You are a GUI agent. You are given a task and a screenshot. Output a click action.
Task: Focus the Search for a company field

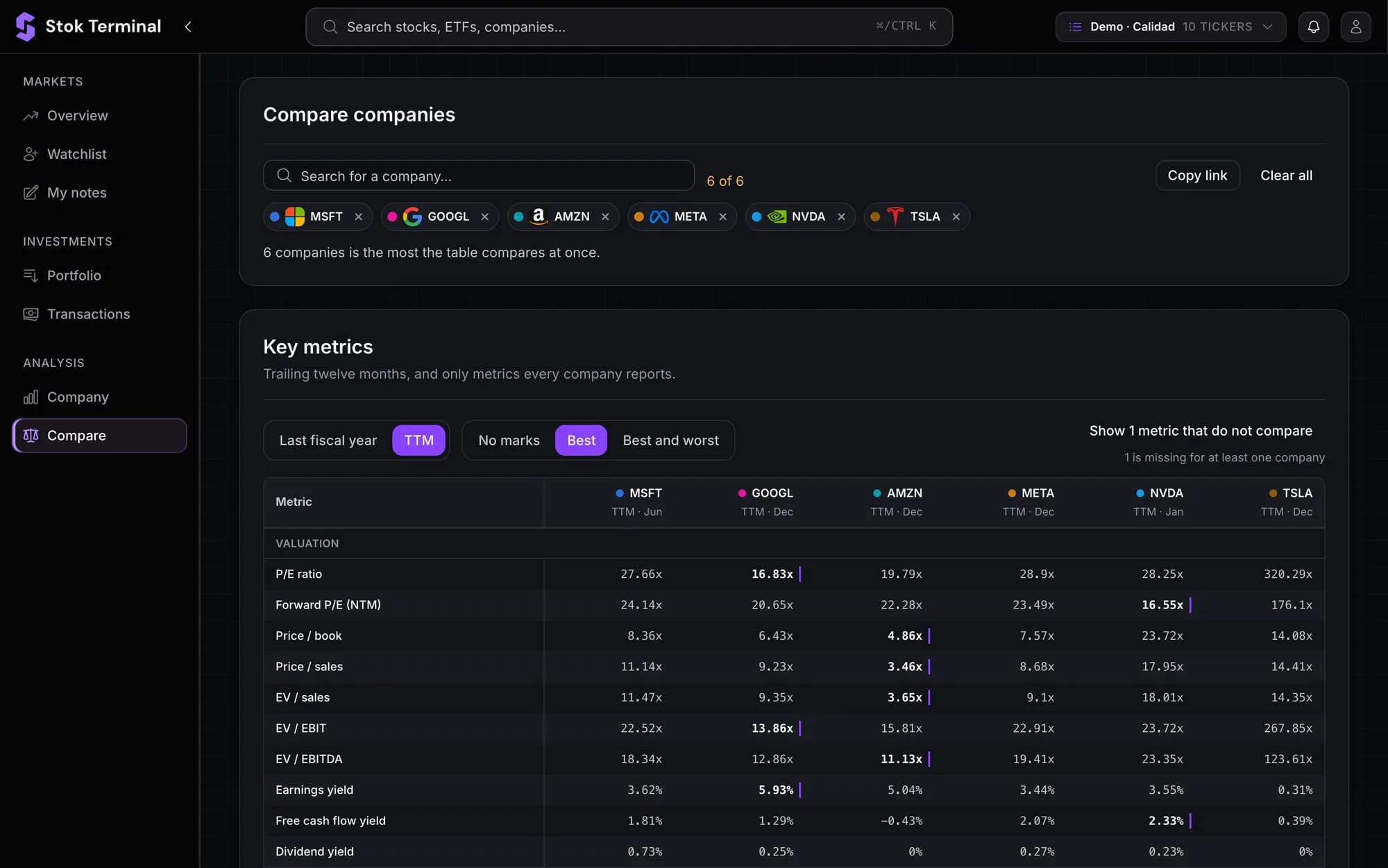coord(479,176)
